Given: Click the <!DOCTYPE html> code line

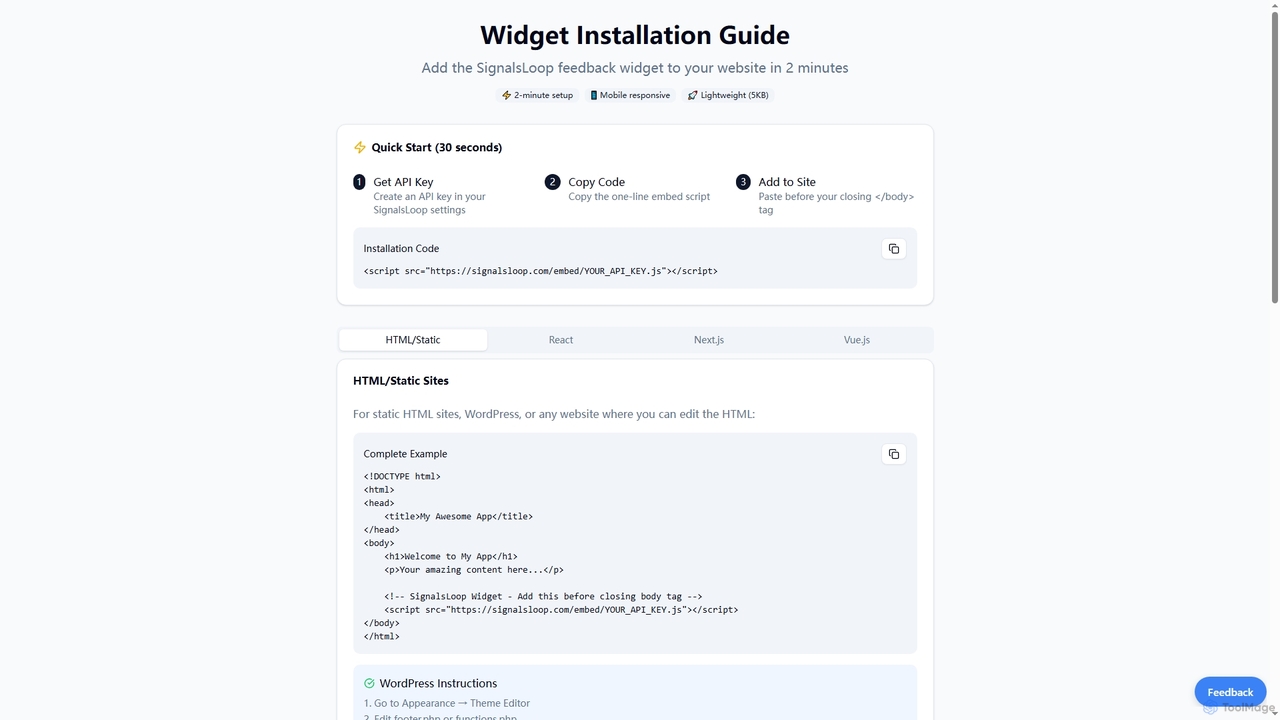Looking at the screenshot, I should tap(402, 477).
